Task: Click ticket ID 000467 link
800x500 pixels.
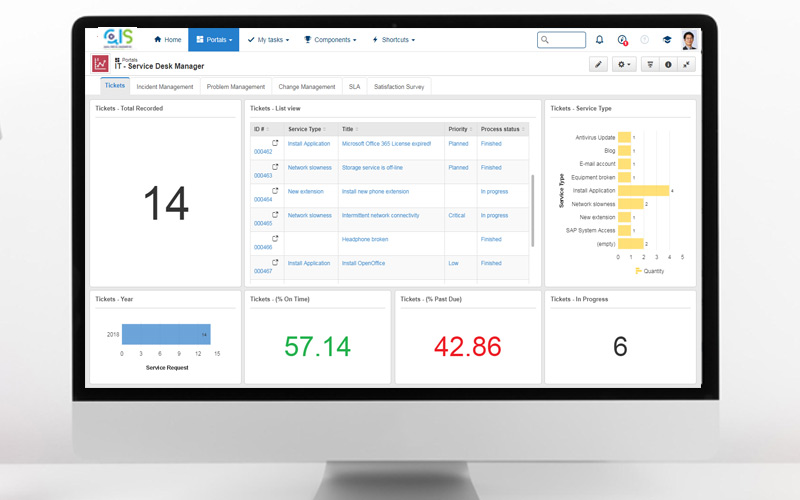Action: 263,271
